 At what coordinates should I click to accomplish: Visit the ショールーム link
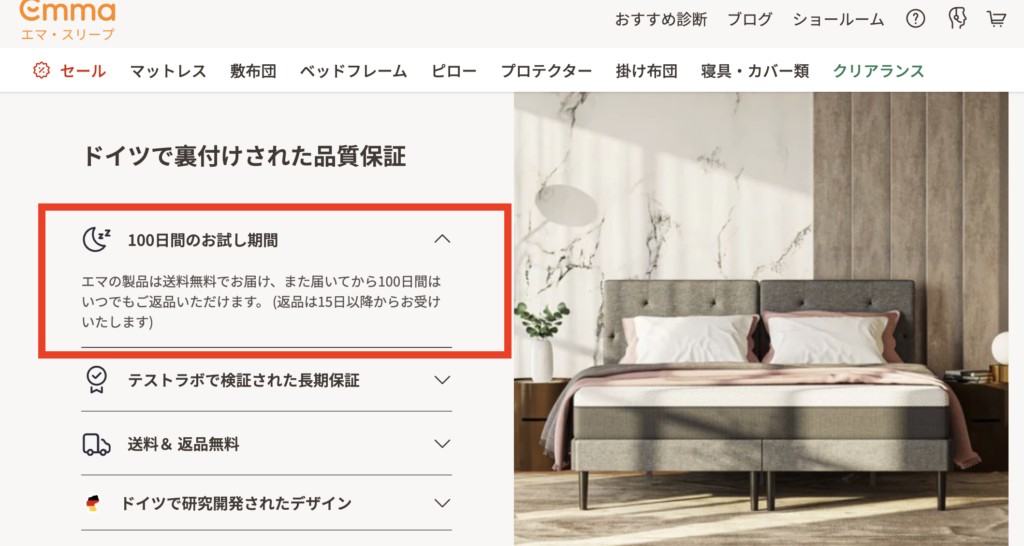point(838,20)
